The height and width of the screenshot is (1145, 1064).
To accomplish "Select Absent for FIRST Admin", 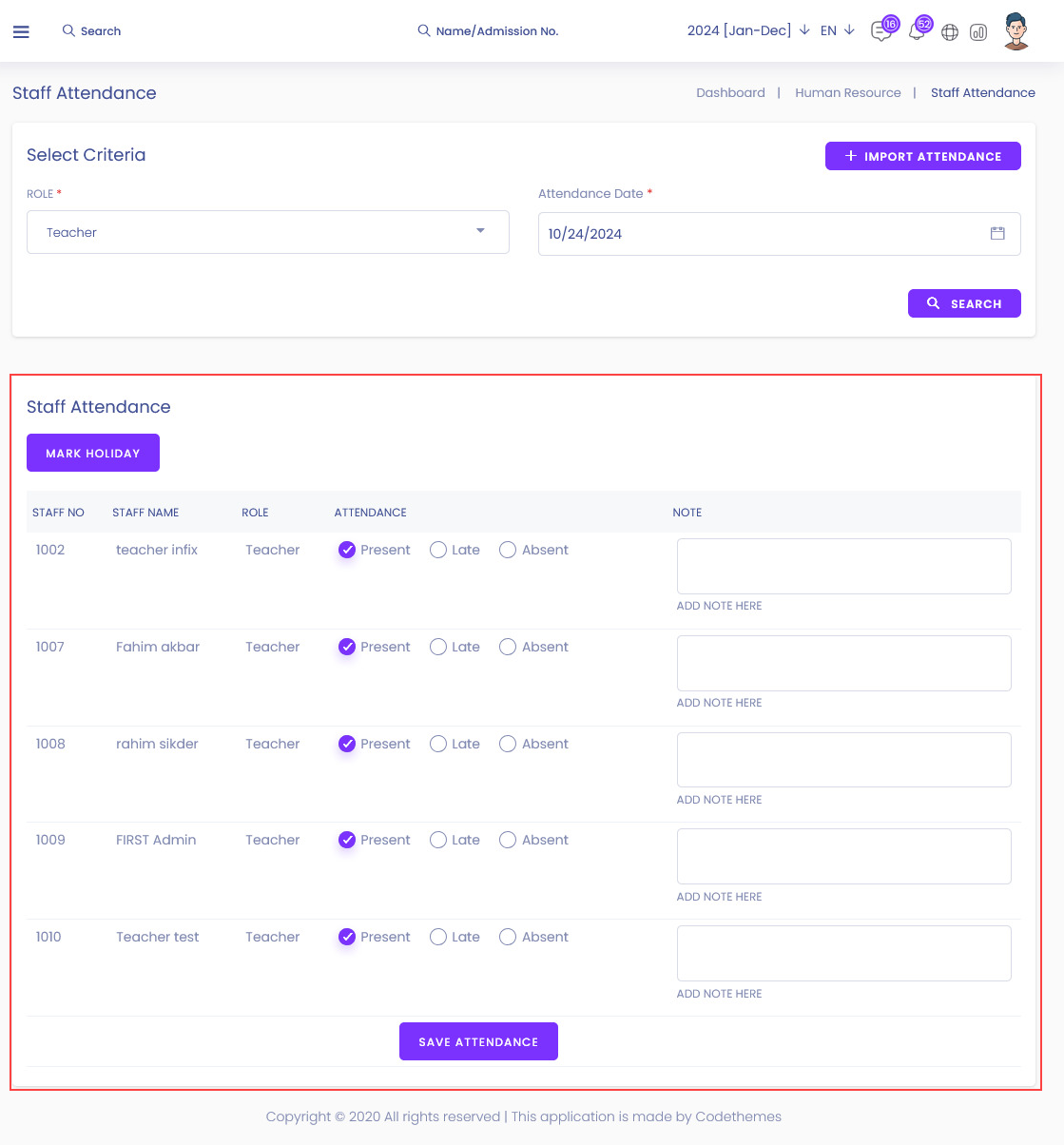I will 508,840.
